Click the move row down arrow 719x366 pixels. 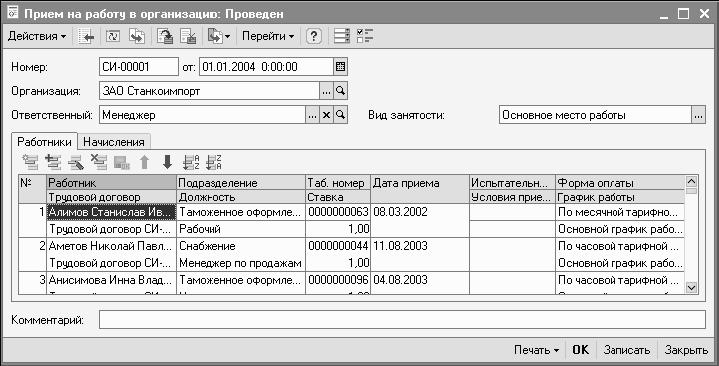(167, 162)
